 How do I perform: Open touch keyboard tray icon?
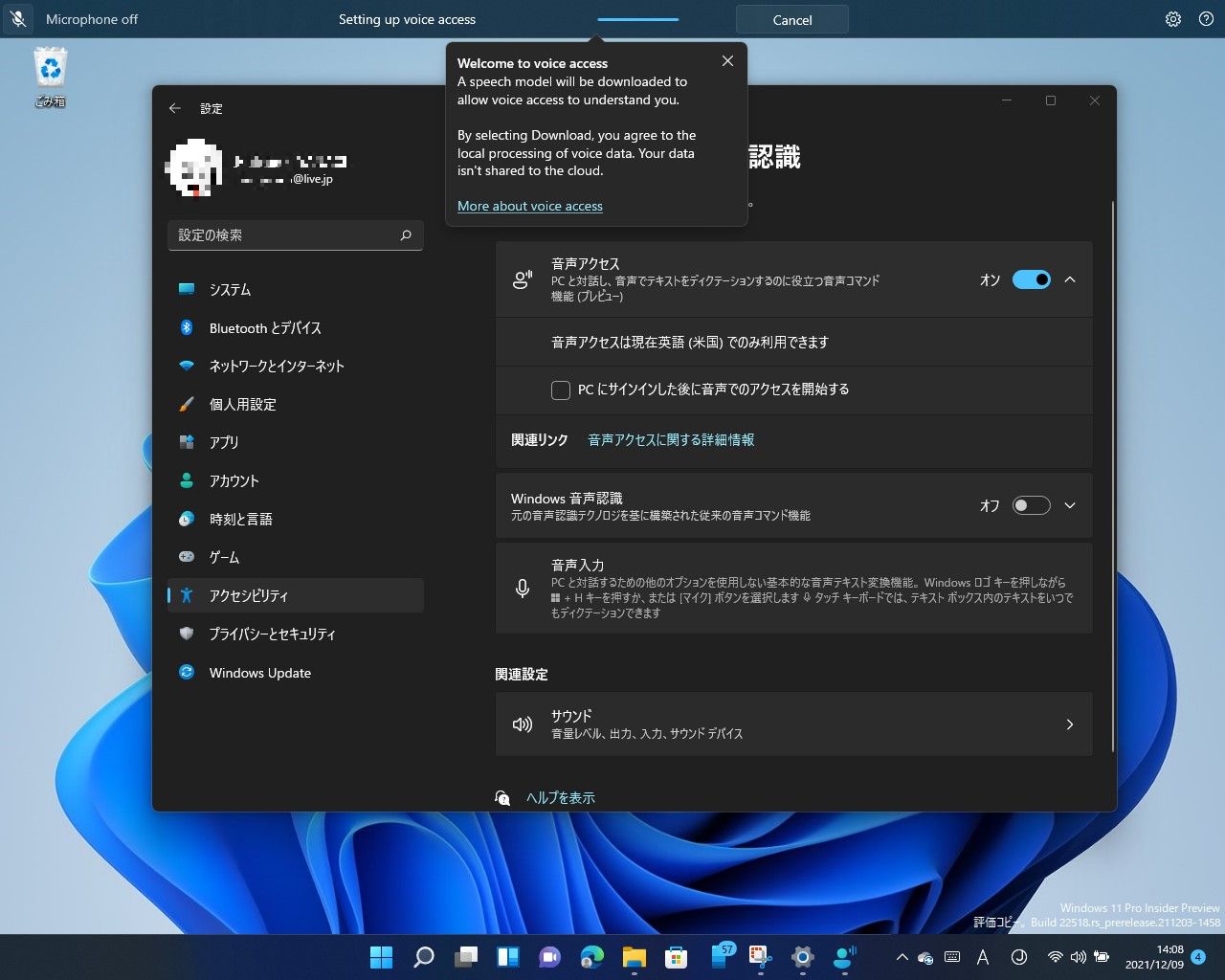tap(952, 957)
